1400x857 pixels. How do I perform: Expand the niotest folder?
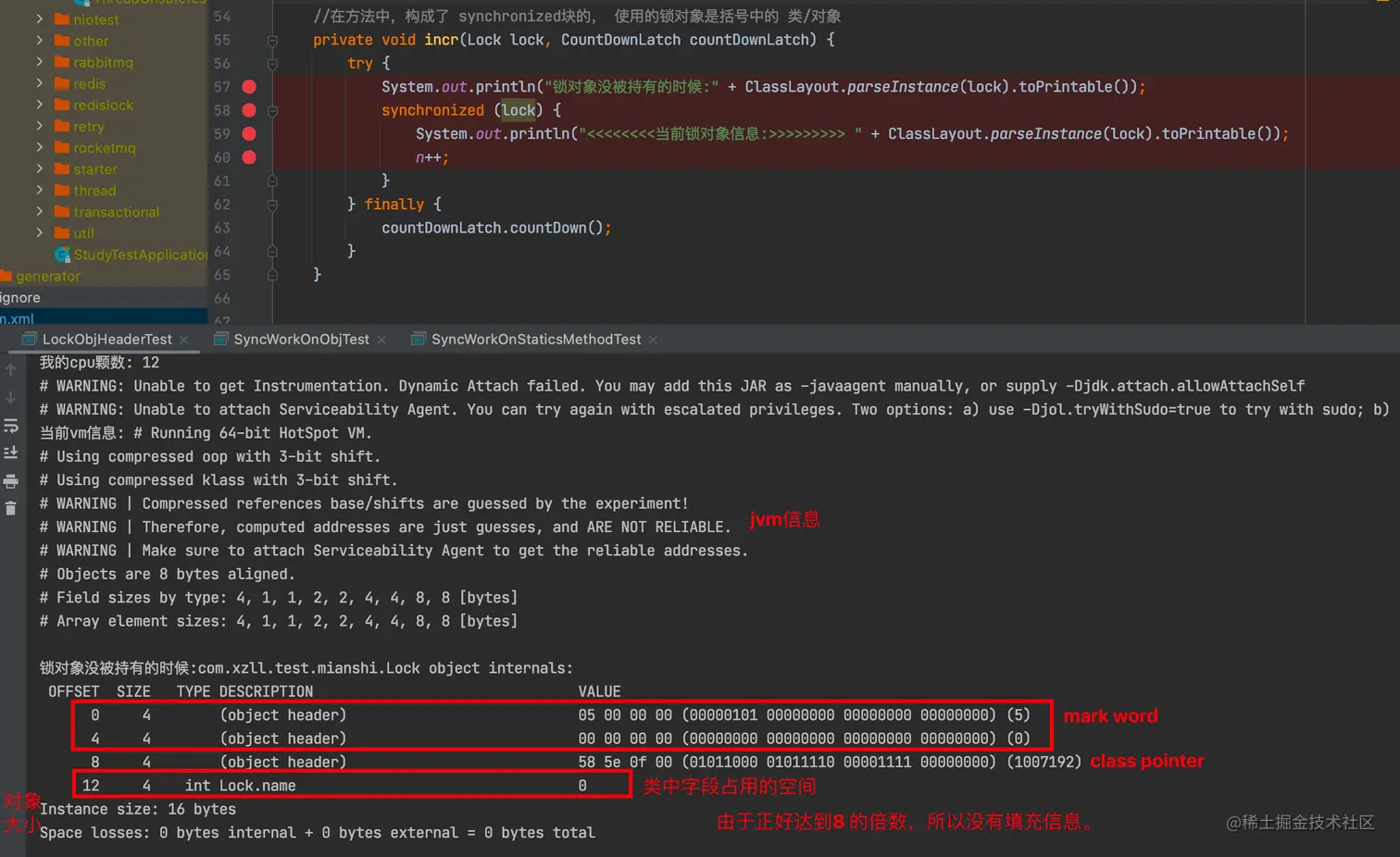pyautogui.click(x=39, y=19)
